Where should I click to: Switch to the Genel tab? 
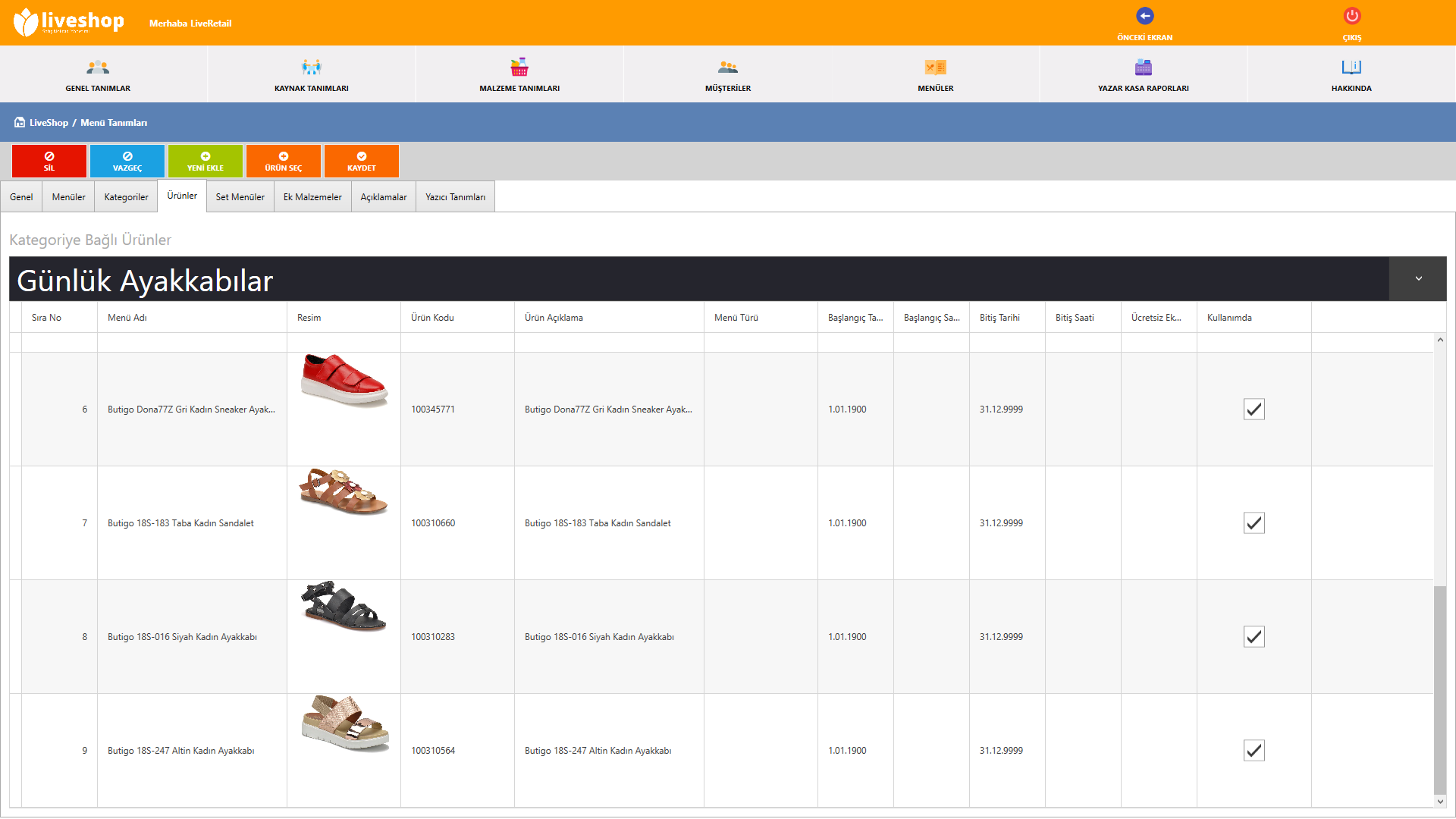coord(21,196)
